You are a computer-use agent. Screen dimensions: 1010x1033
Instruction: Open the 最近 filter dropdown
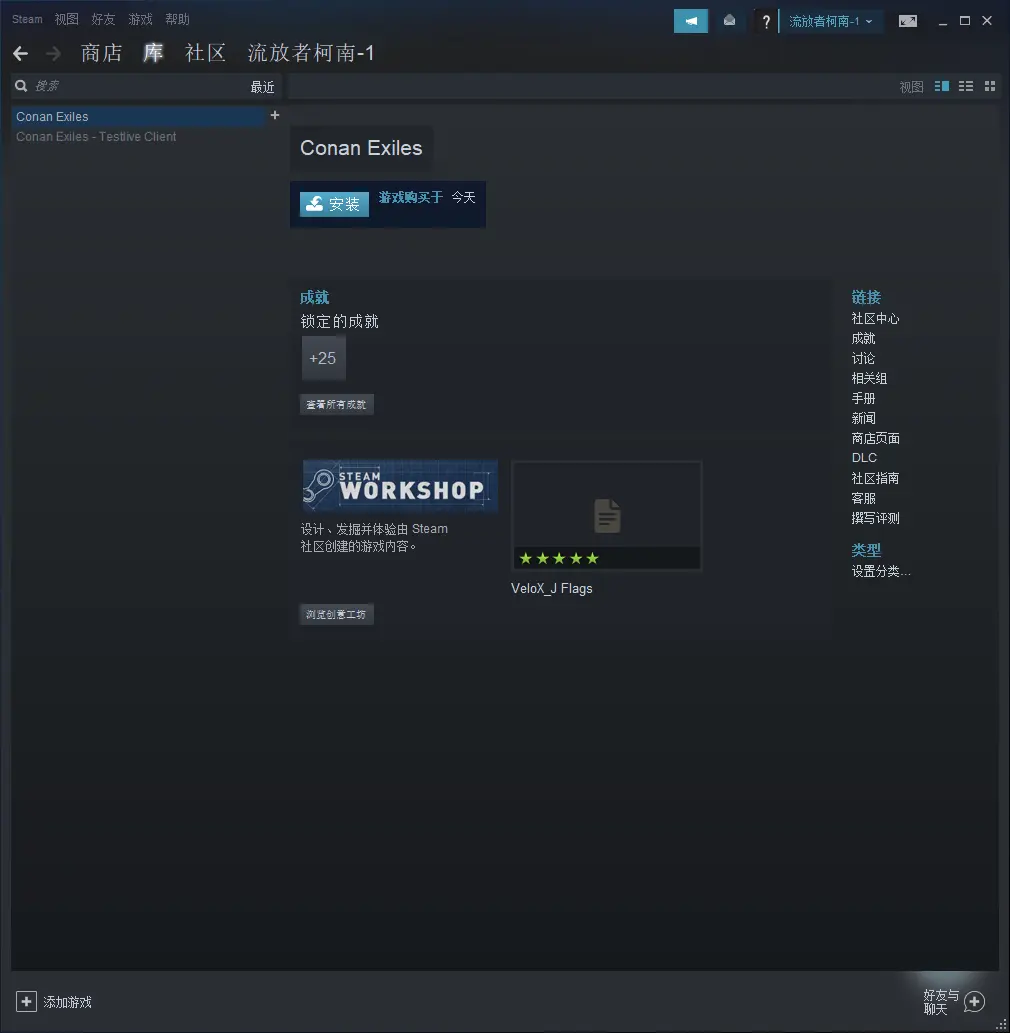click(x=262, y=87)
